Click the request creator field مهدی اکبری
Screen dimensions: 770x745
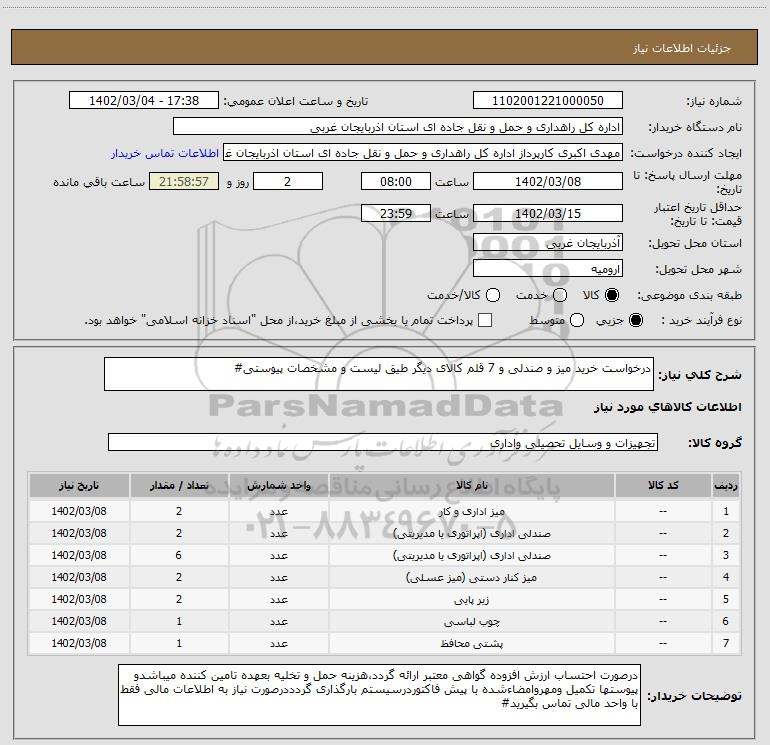[423, 153]
